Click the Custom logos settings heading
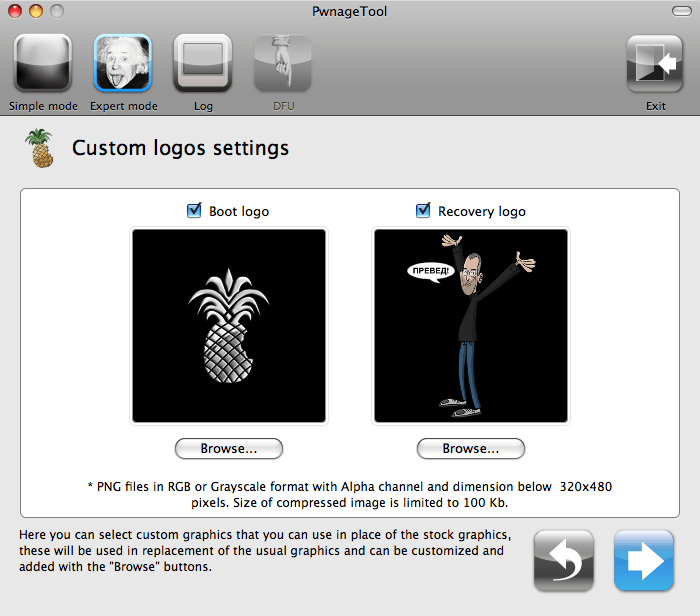This screenshot has height=616, width=700. point(180,148)
